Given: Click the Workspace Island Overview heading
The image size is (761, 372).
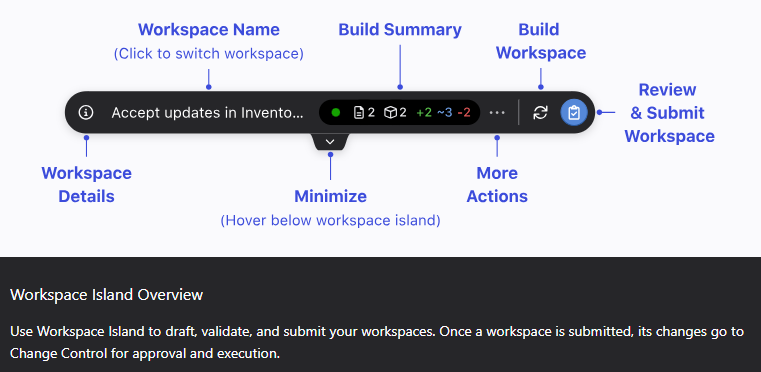Looking at the screenshot, I should (x=106, y=294).
